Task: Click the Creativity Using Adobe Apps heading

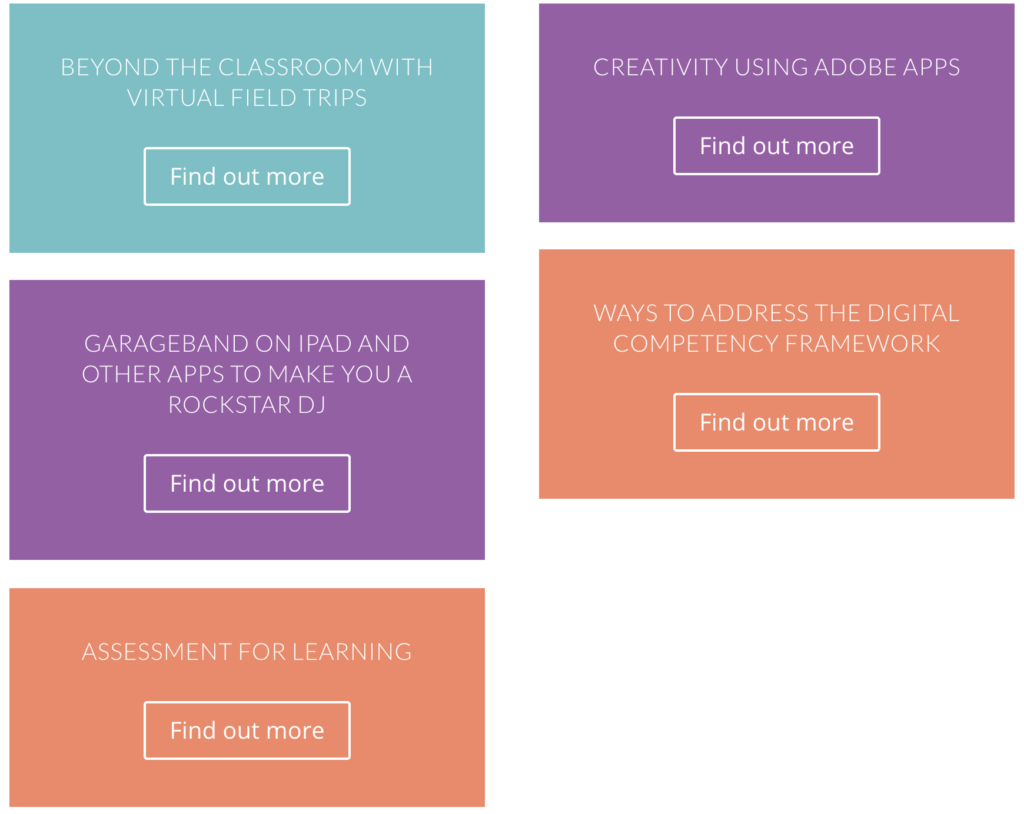Action: click(x=776, y=67)
